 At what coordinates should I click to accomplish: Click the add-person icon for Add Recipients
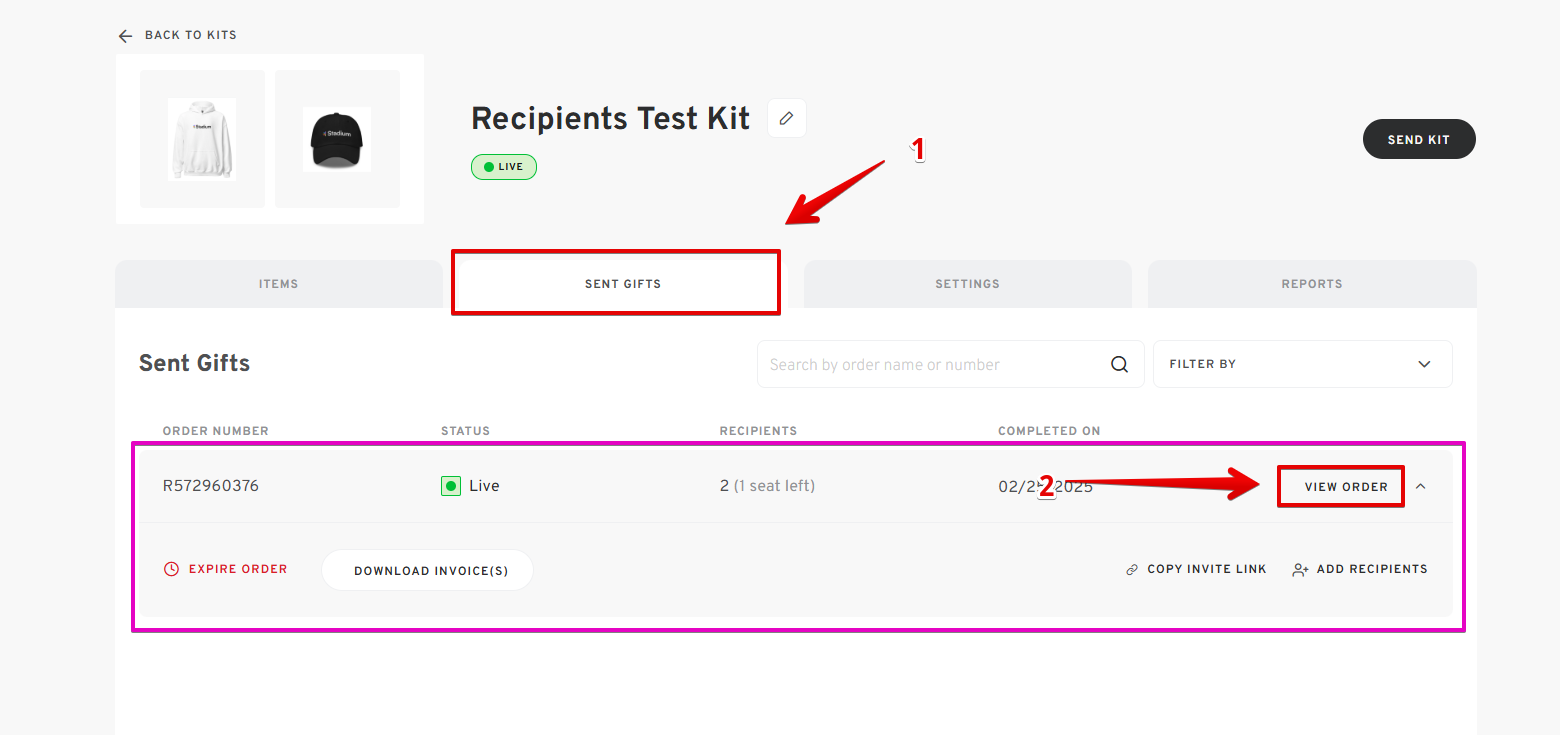(1300, 570)
